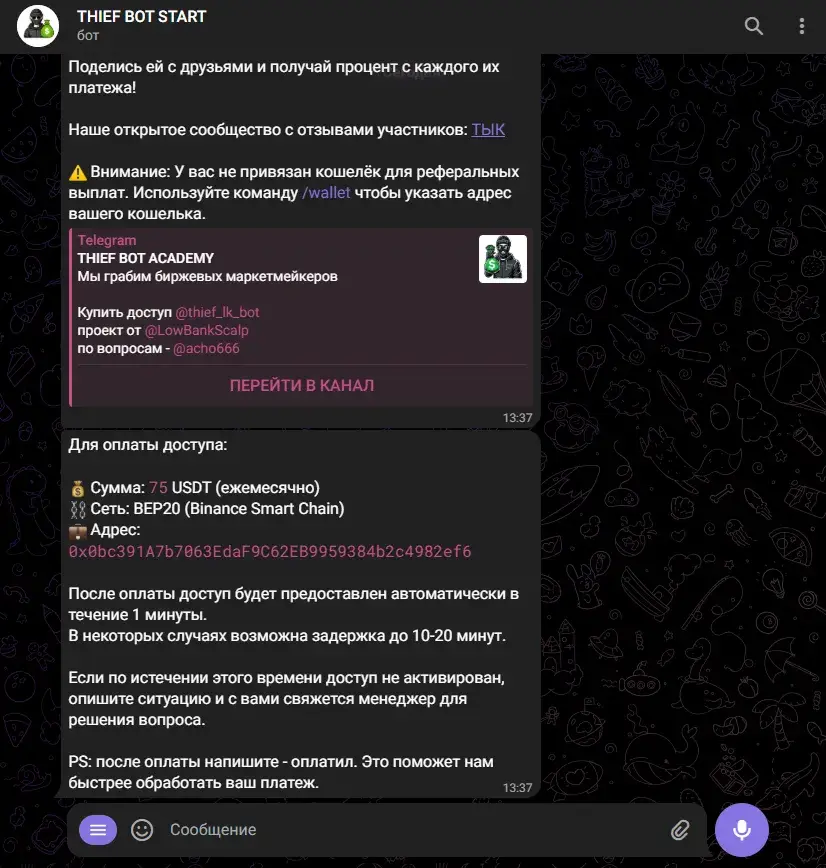Click the 75 USDT amount value
The height and width of the screenshot is (868, 826).
tap(158, 488)
